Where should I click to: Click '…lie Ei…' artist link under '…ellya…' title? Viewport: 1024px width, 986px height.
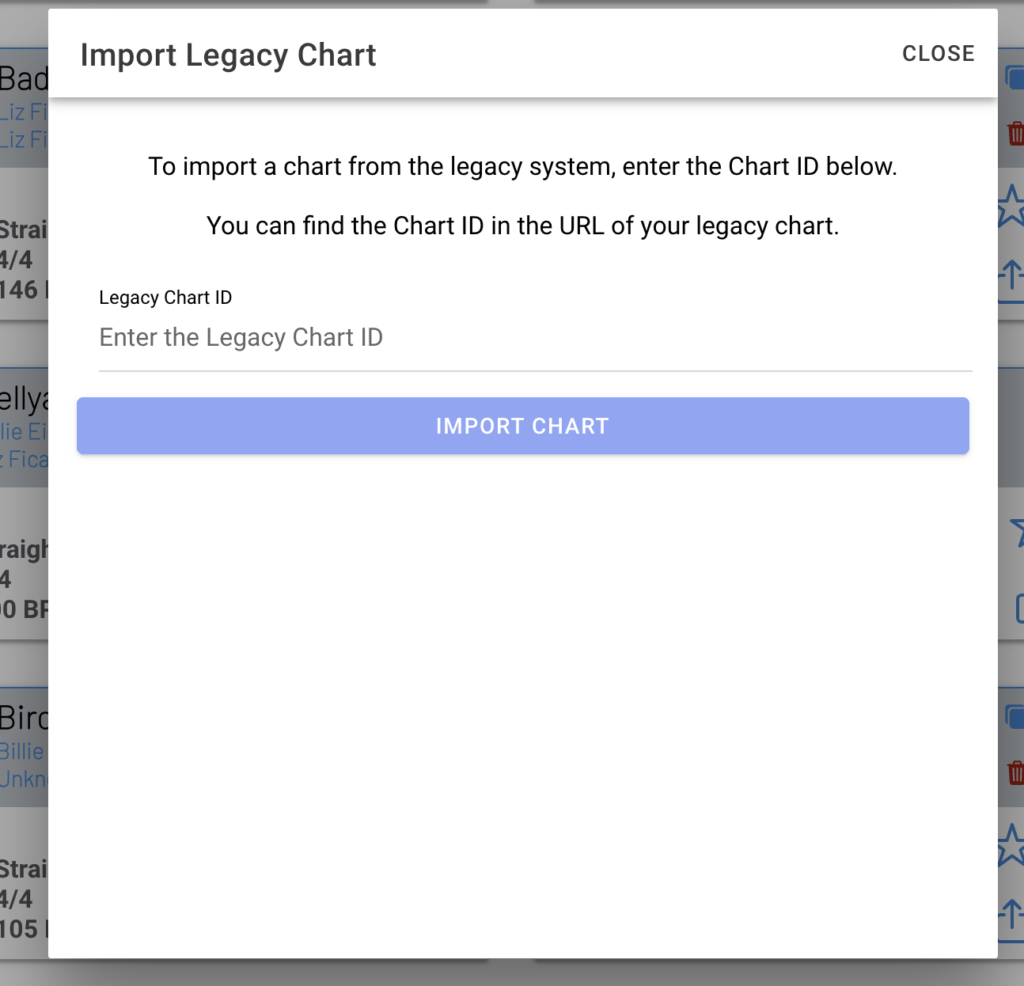point(24,432)
